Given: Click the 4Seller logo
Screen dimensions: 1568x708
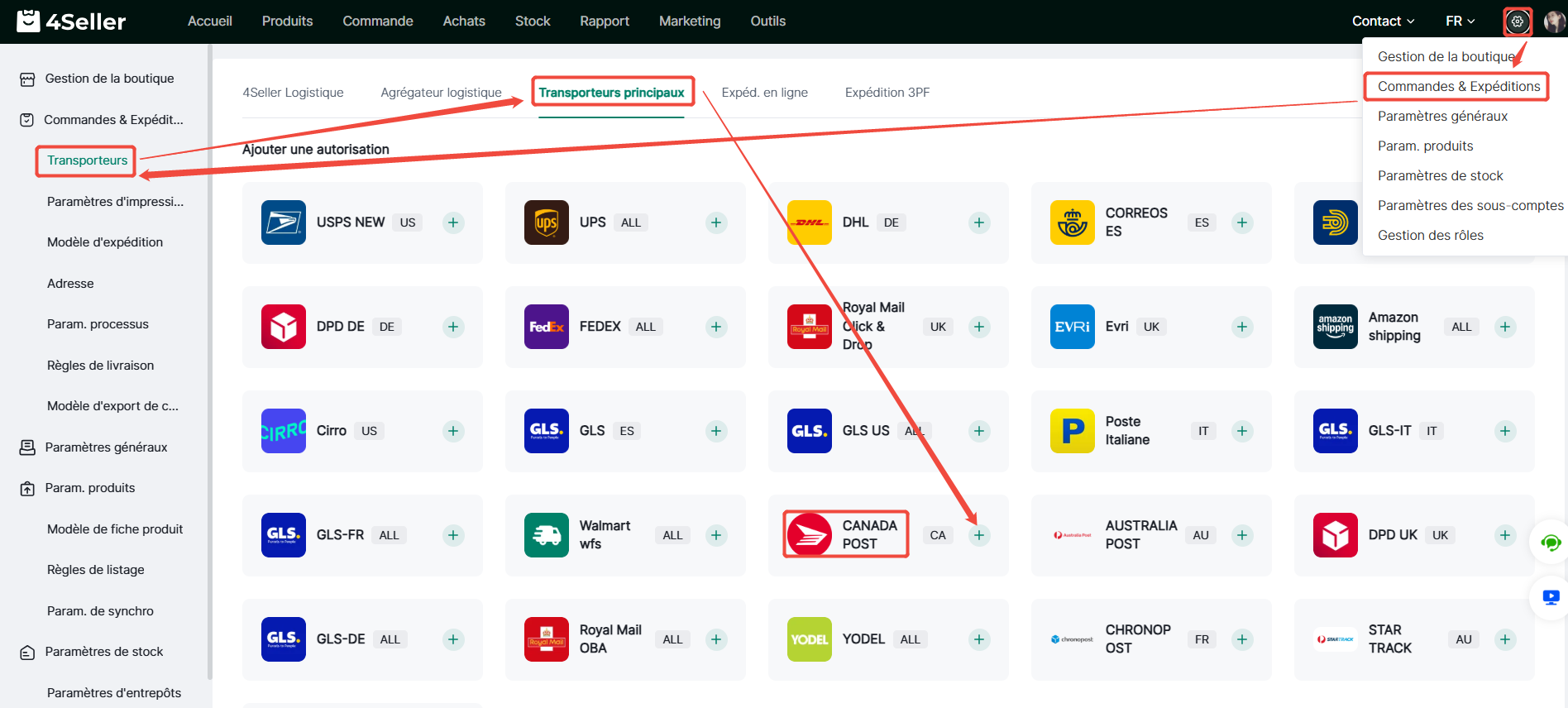Looking at the screenshot, I should [x=71, y=21].
